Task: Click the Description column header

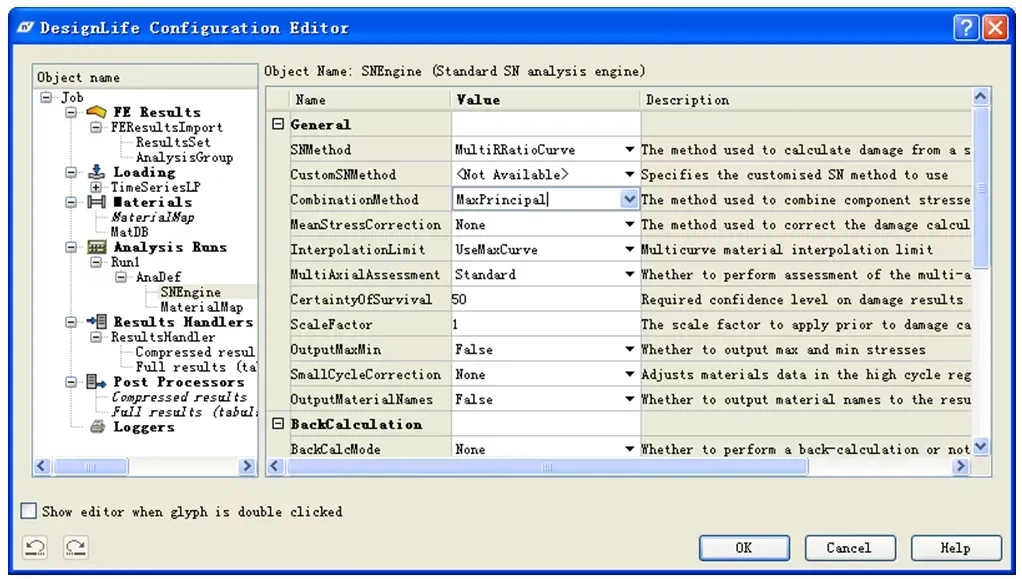Action: 806,100
